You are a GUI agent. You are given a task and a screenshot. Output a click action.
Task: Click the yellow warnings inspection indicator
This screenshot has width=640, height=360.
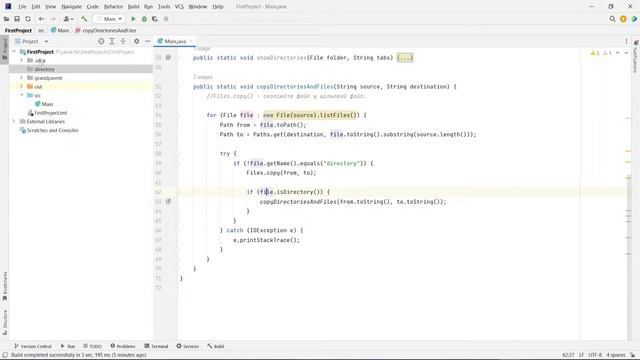[x=594, y=53]
